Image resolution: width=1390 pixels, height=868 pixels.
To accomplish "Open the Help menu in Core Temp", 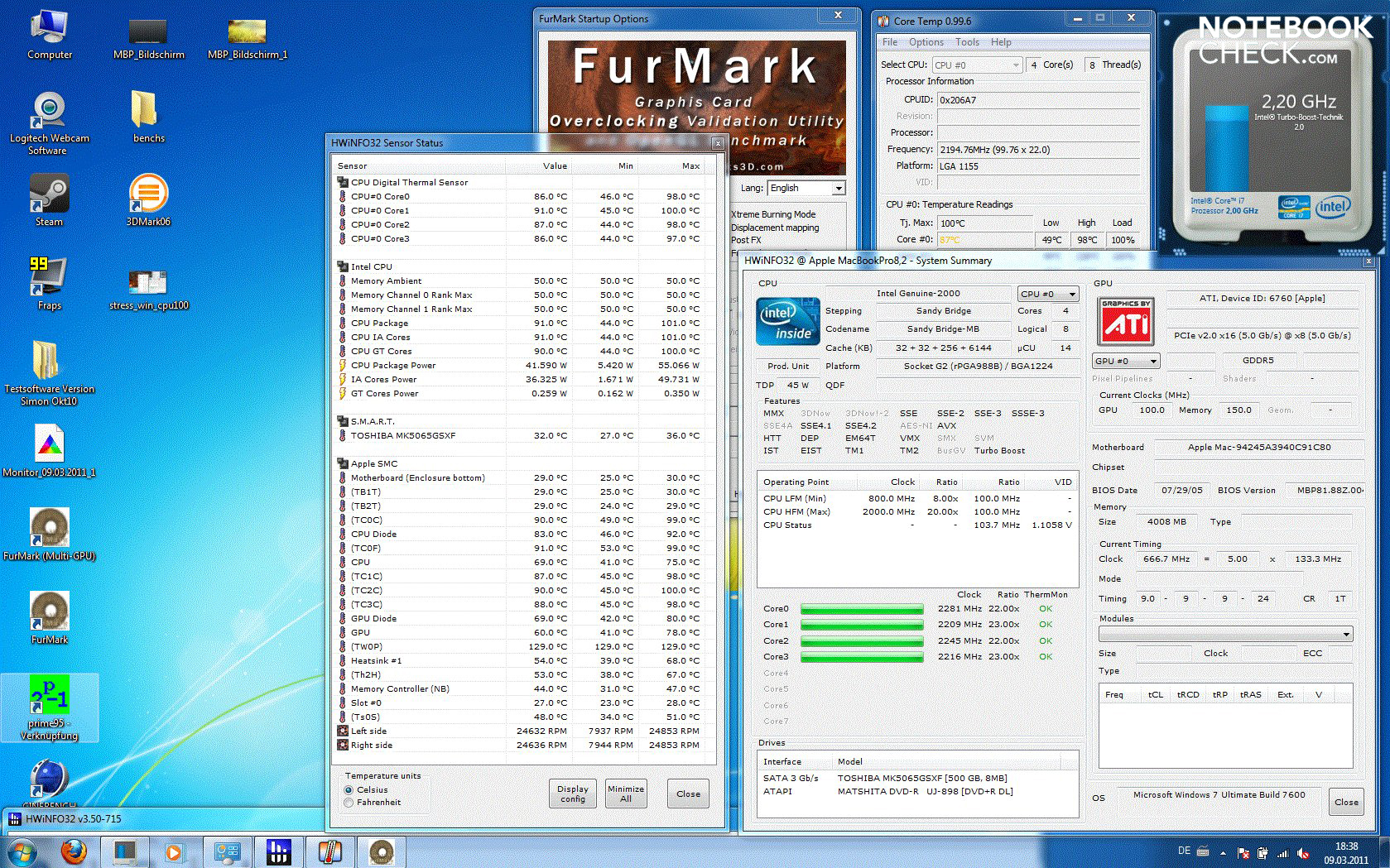I will tap(1001, 42).
